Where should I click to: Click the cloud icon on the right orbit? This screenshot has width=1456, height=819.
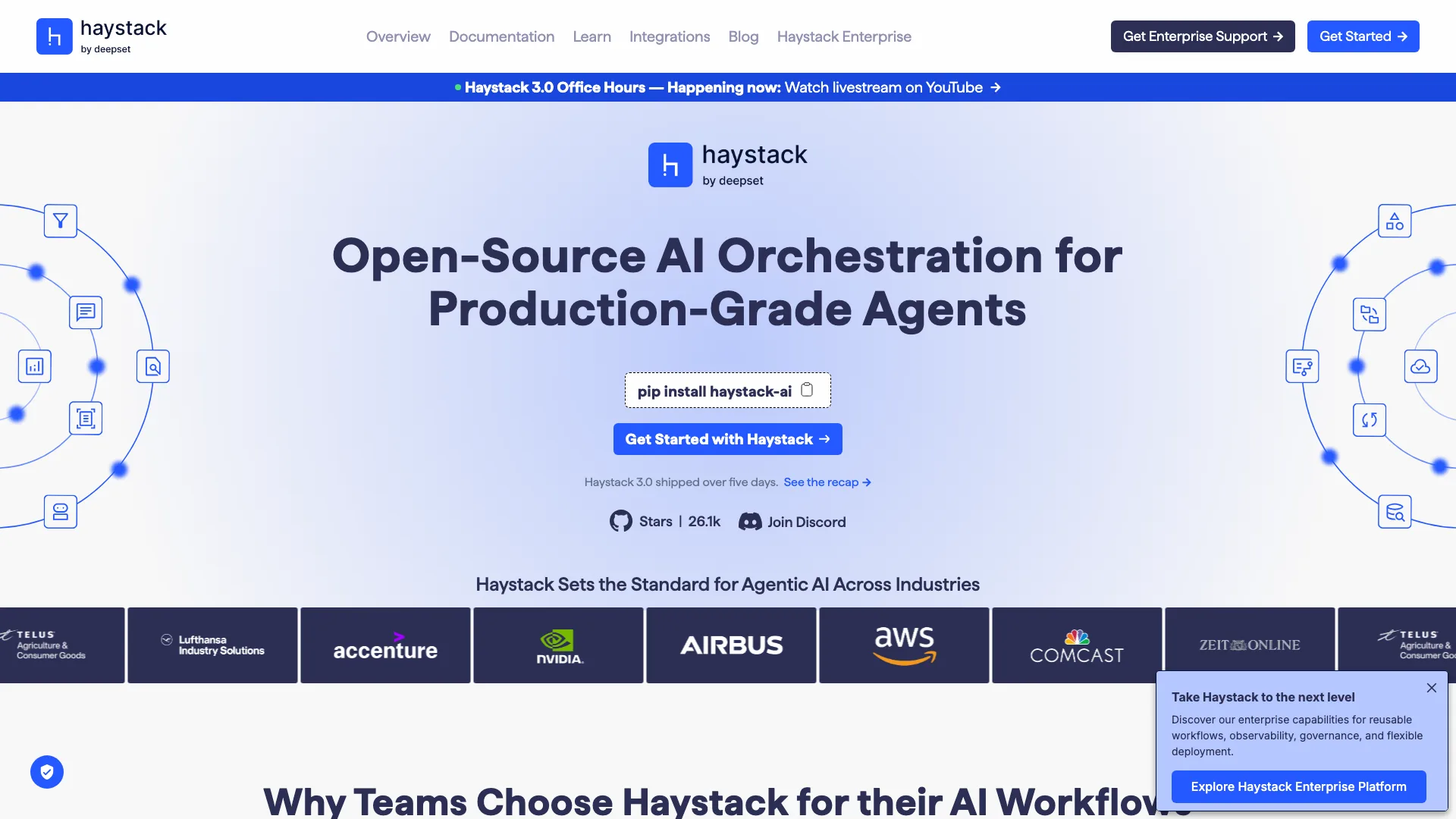tap(1421, 367)
